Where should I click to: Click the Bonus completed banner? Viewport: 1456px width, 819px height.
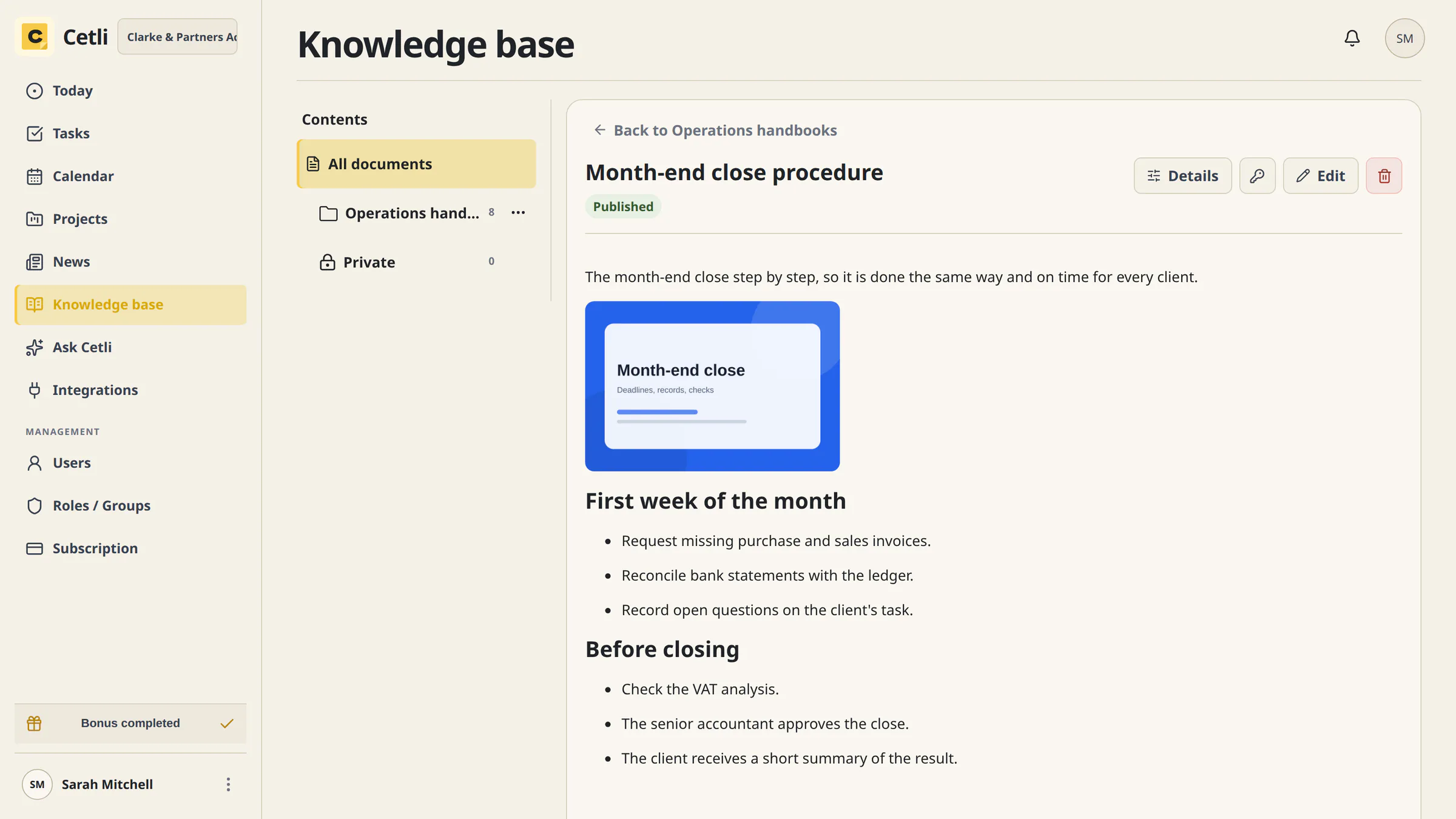click(x=130, y=723)
